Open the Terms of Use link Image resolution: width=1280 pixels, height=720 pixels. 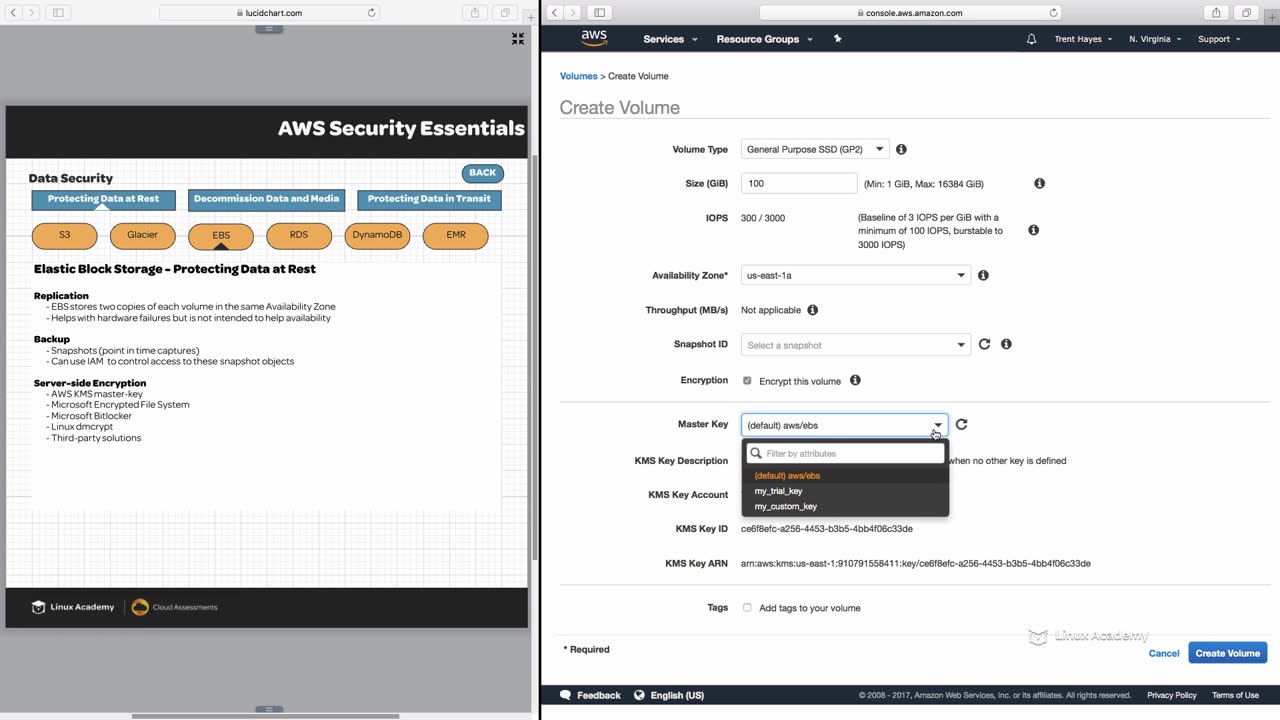coord(1235,695)
